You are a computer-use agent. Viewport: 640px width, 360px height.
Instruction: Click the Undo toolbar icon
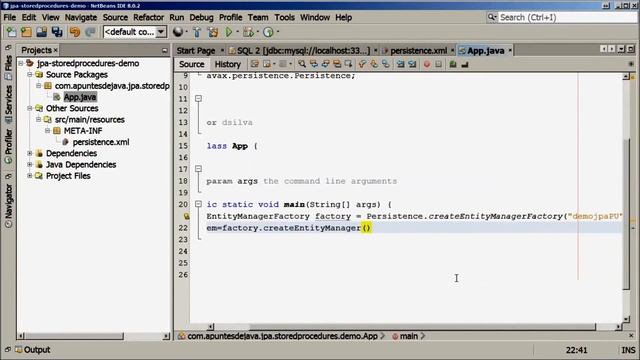75,32
